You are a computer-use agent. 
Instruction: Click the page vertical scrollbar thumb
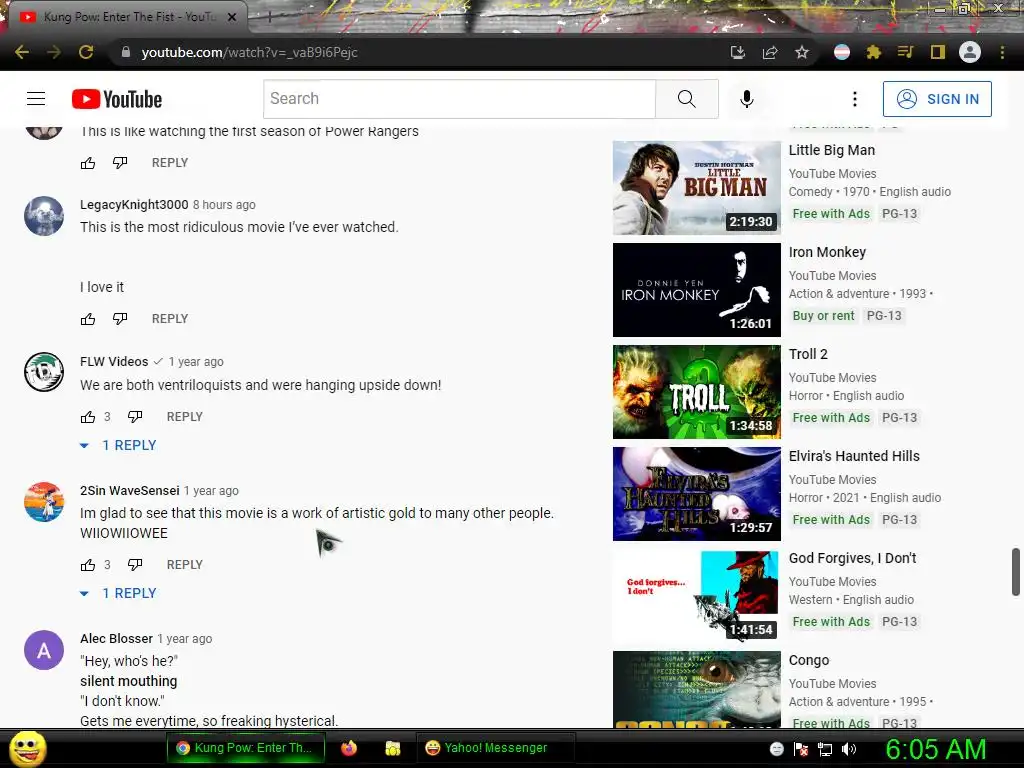(1016, 572)
